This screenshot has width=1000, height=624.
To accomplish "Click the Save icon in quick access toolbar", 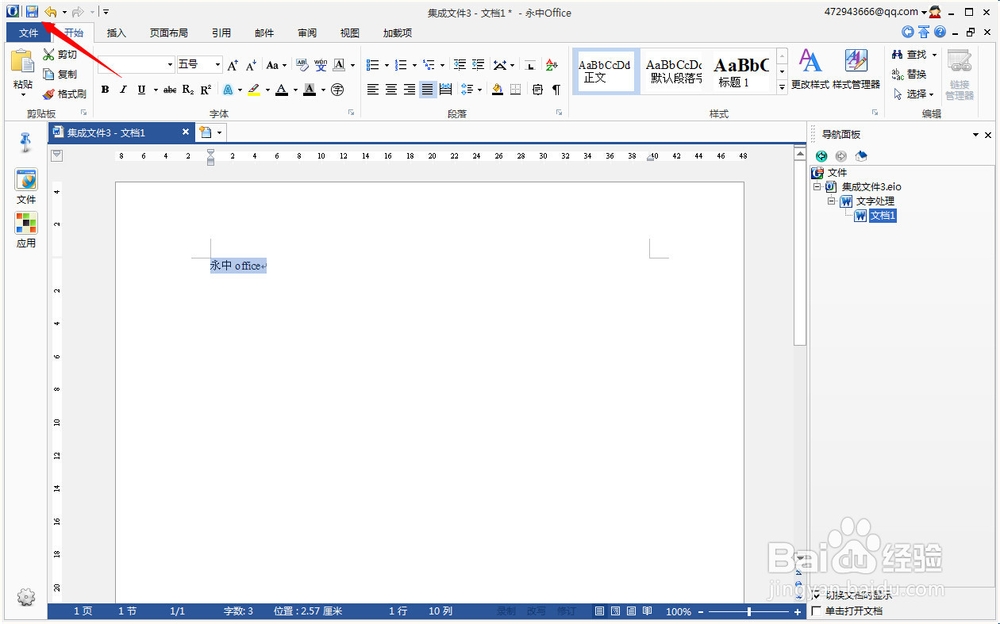I will pos(31,12).
